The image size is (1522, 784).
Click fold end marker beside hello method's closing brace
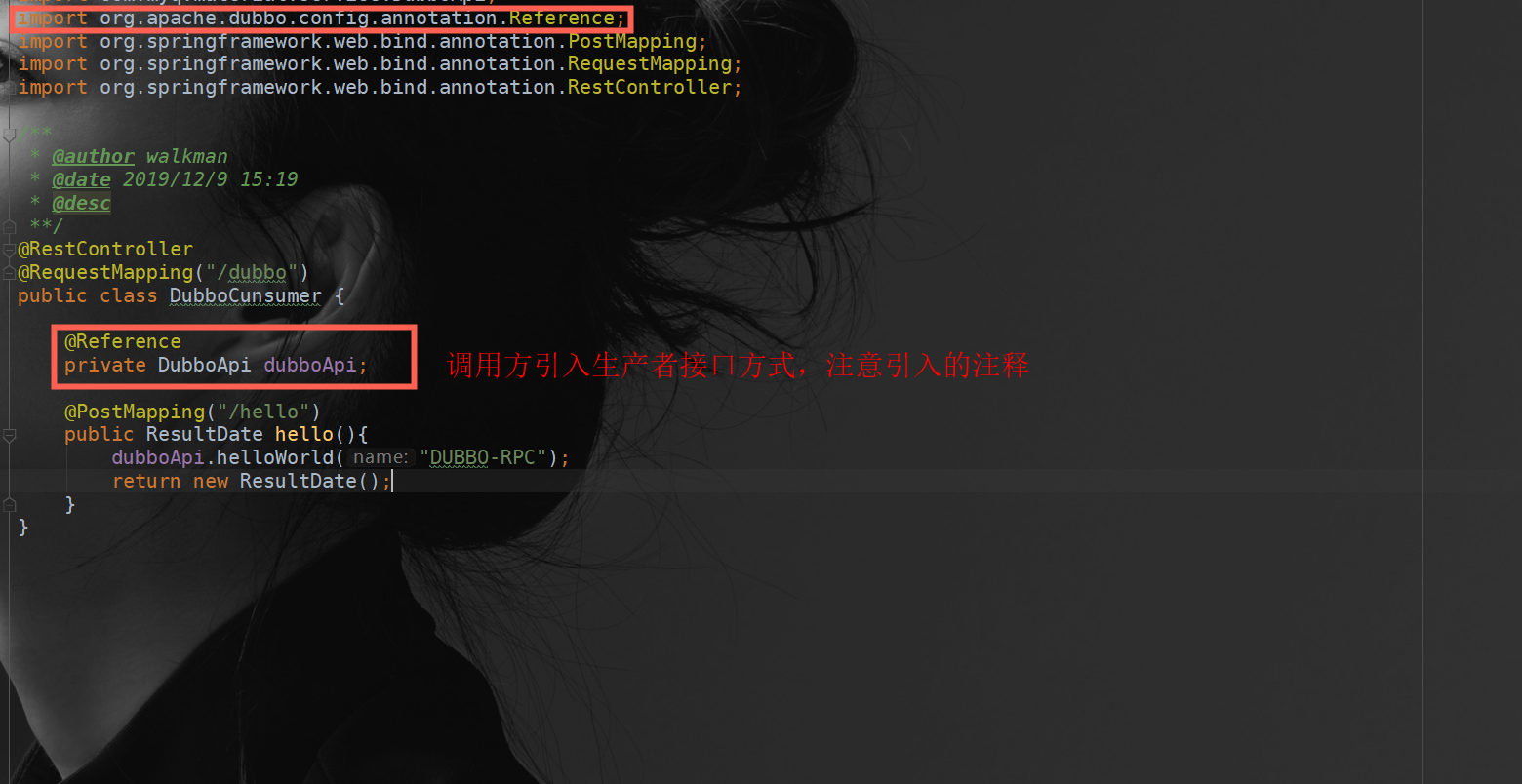pos(9,504)
